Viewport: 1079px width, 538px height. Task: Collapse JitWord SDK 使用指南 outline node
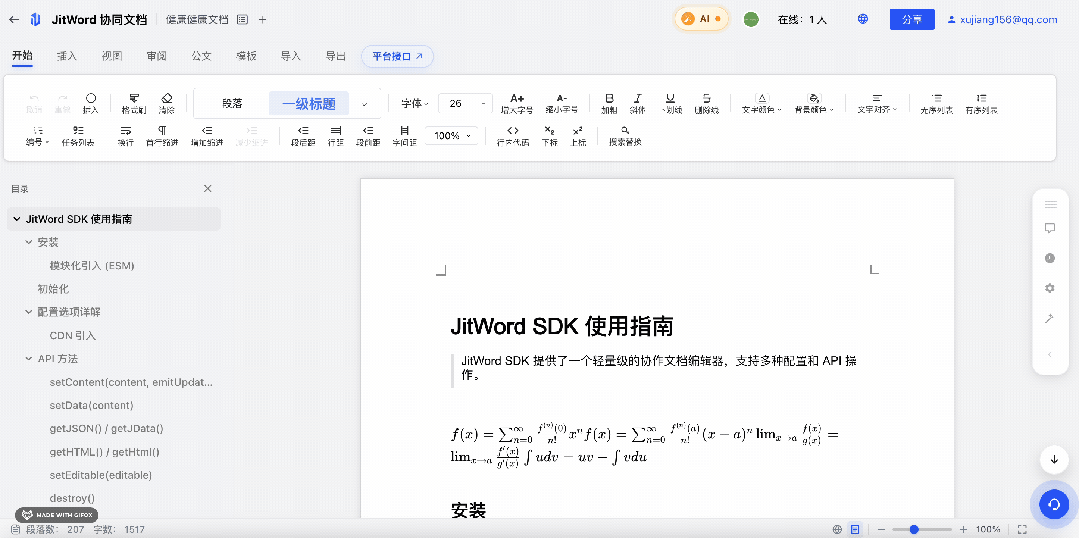17,219
